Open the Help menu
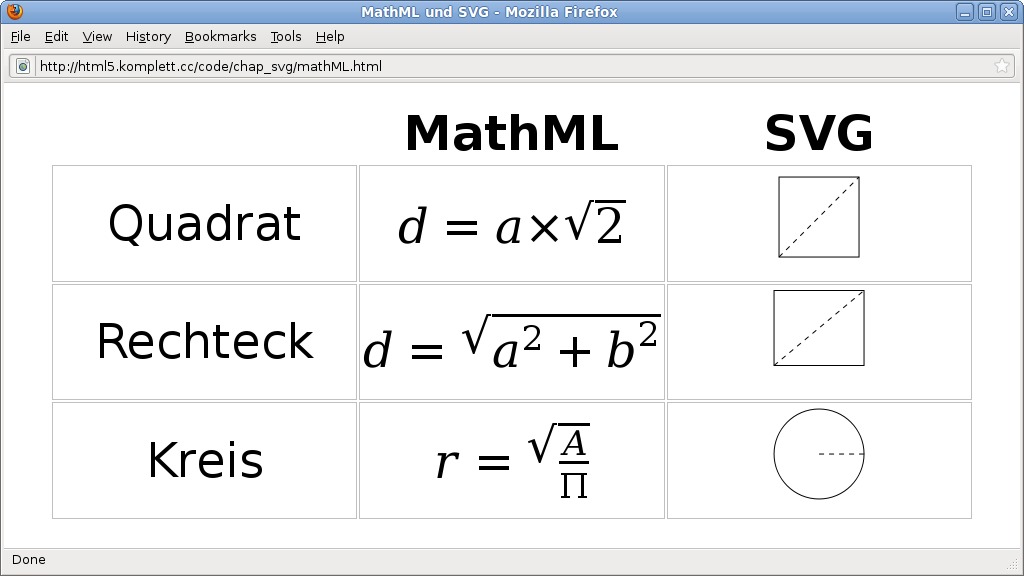Image resolution: width=1024 pixels, height=576 pixels. (330, 37)
